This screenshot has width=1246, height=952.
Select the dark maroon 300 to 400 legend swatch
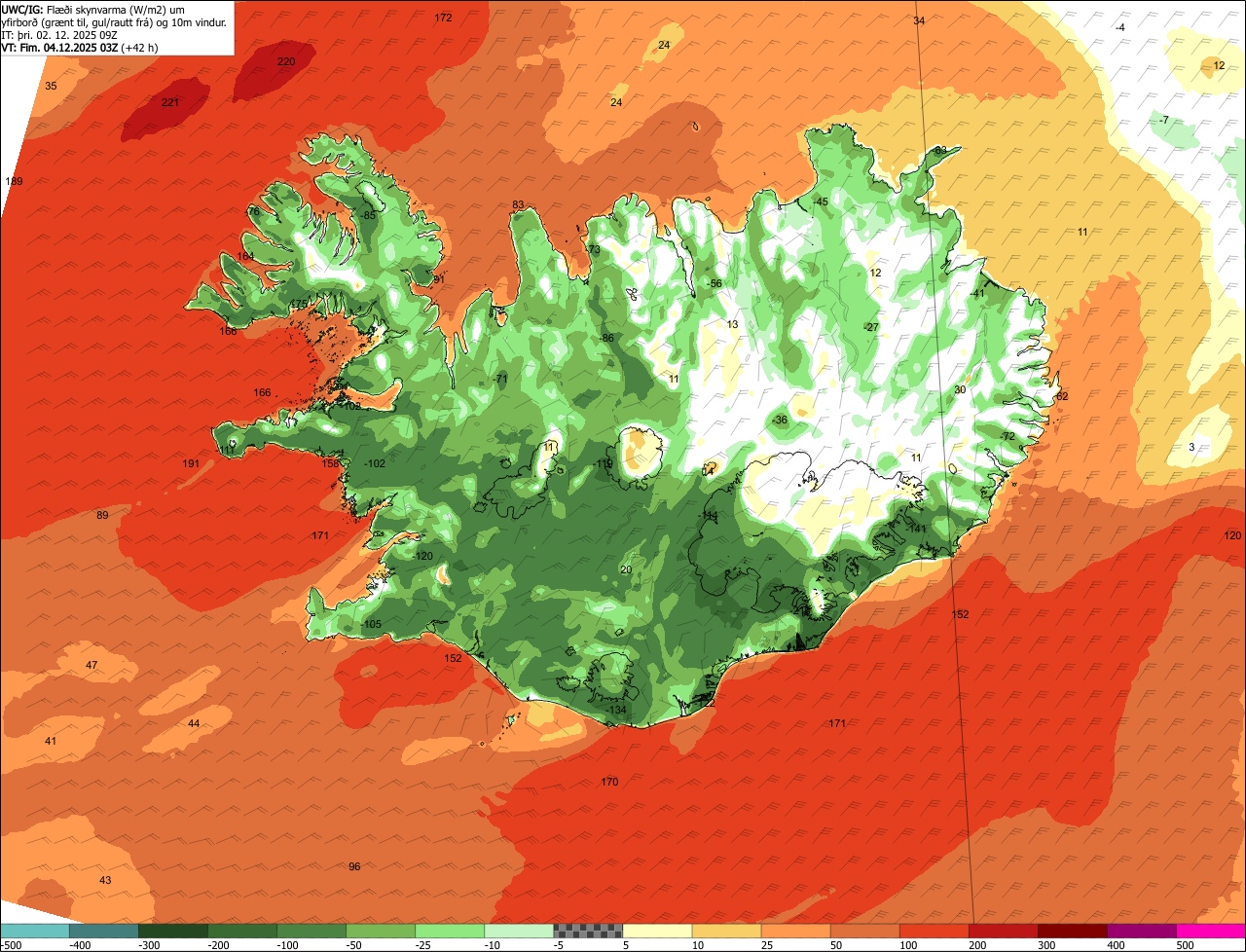click(x=1072, y=931)
